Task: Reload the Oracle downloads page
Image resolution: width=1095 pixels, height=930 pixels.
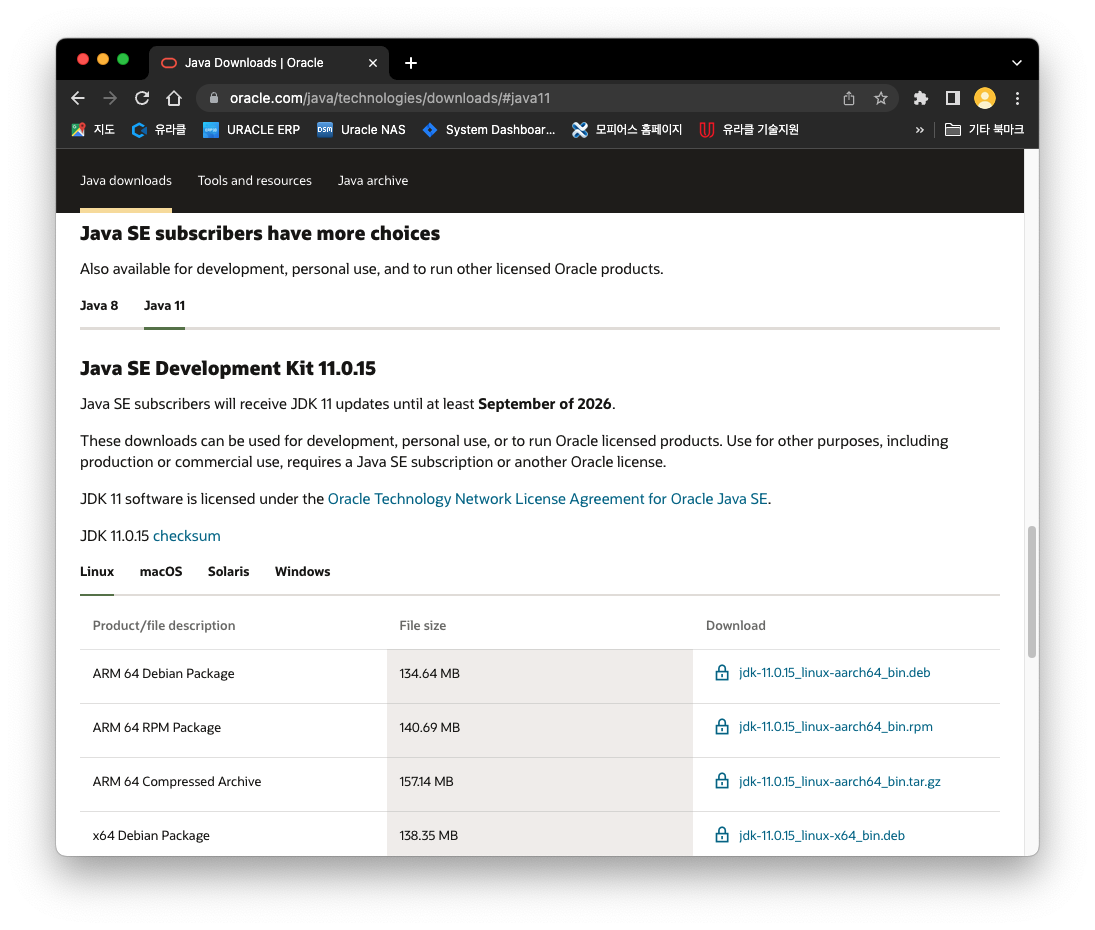Action: click(x=142, y=98)
